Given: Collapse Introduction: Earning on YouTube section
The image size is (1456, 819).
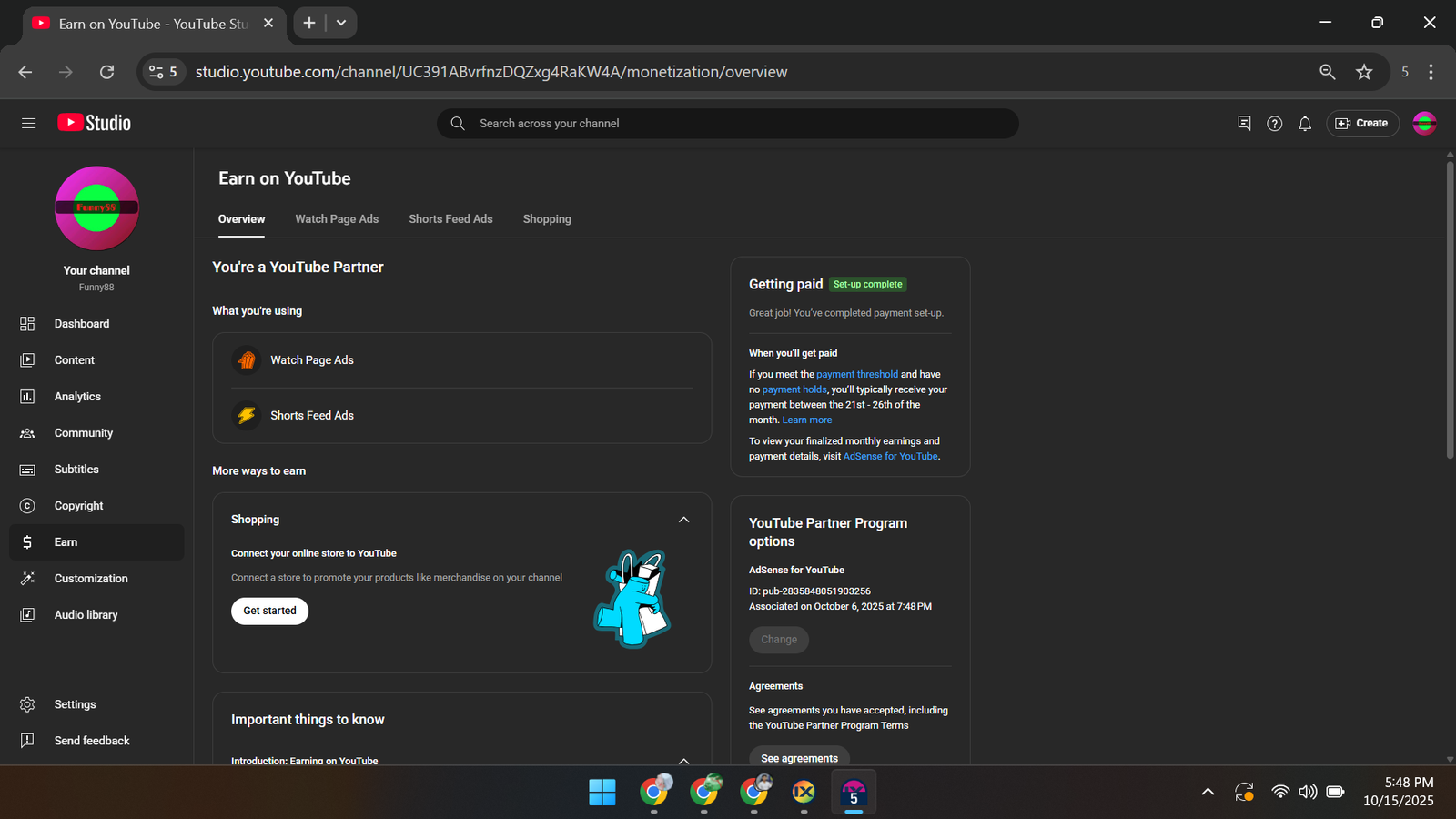Looking at the screenshot, I should click(x=683, y=760).
